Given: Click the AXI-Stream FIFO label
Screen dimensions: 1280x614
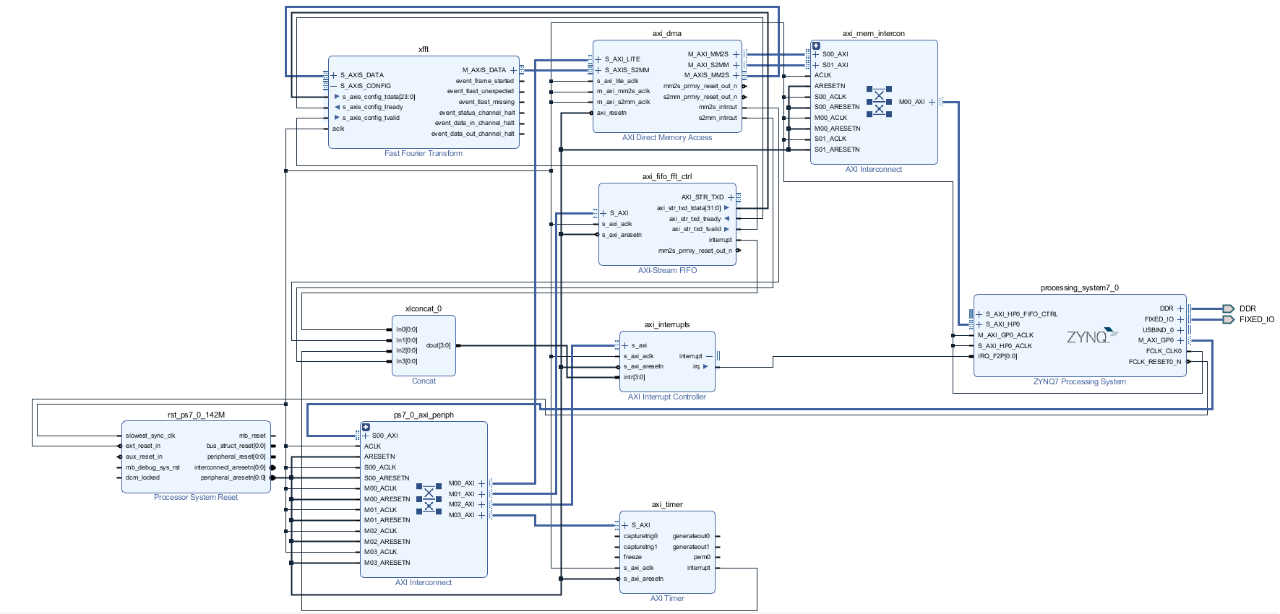Looking at the screenshot, I should [667, 271].
